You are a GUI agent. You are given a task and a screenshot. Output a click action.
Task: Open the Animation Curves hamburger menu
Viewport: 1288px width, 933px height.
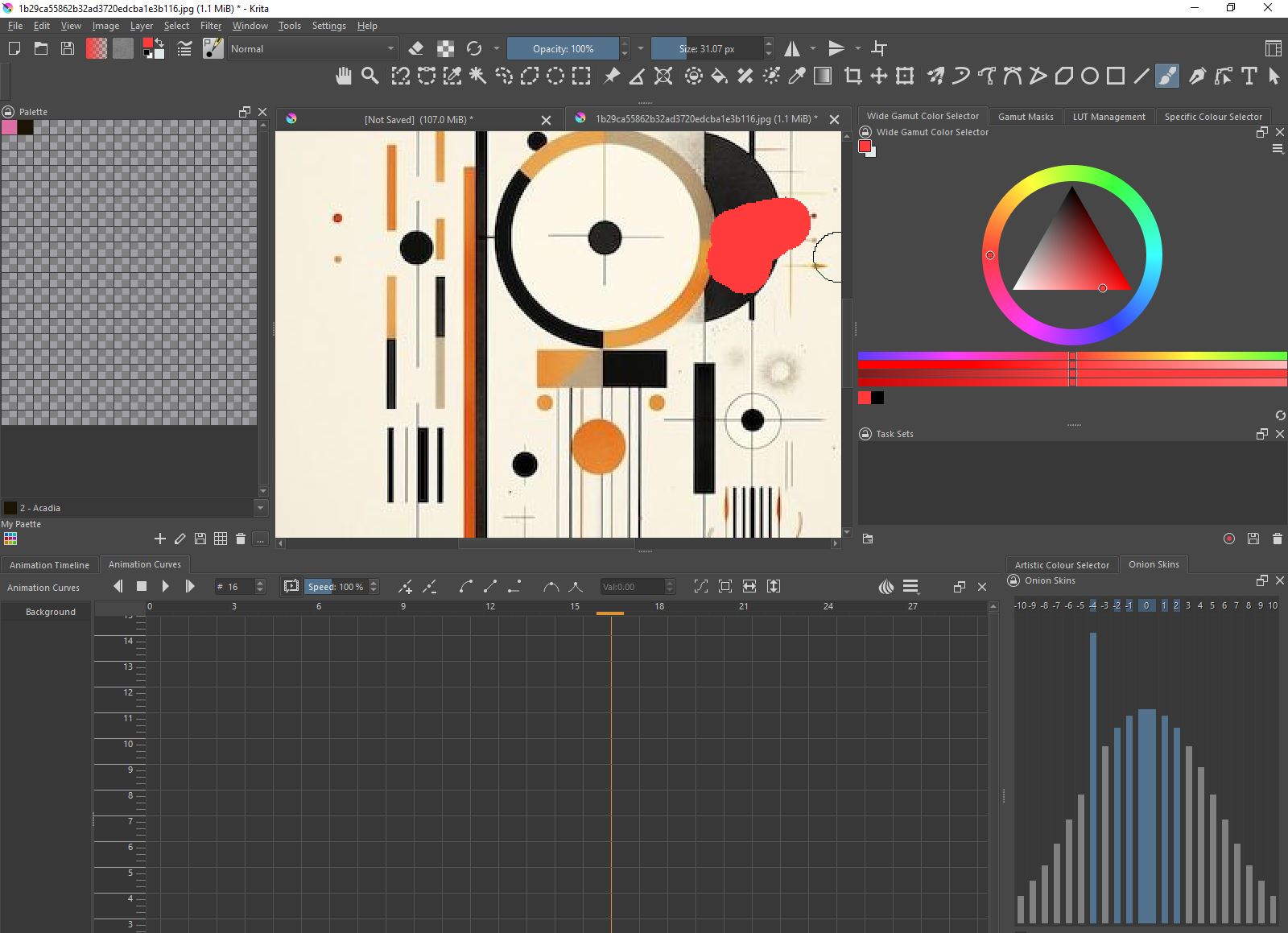(x=910, y=587)
